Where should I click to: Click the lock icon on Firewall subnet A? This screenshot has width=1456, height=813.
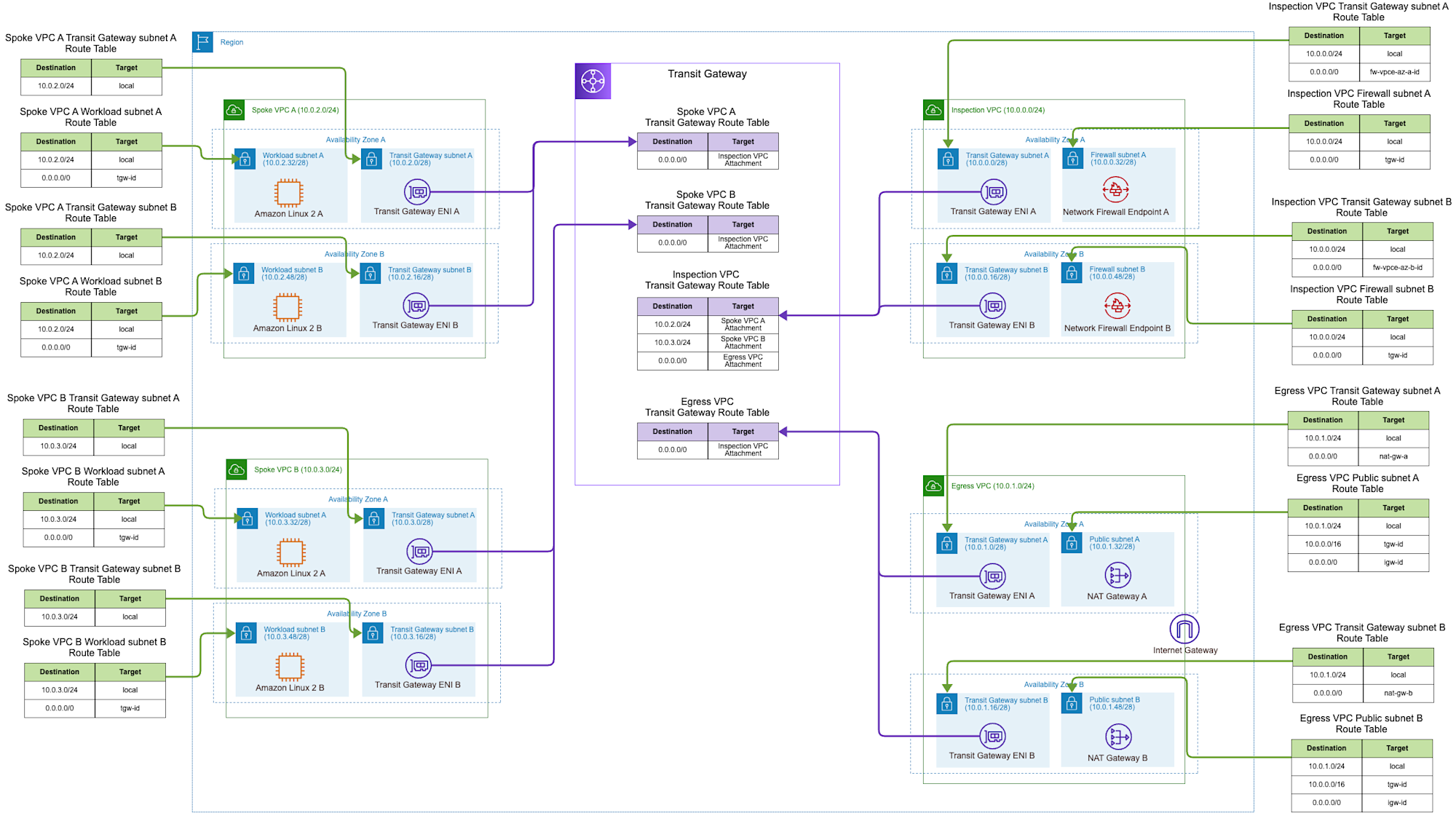tap(1072, 159)
